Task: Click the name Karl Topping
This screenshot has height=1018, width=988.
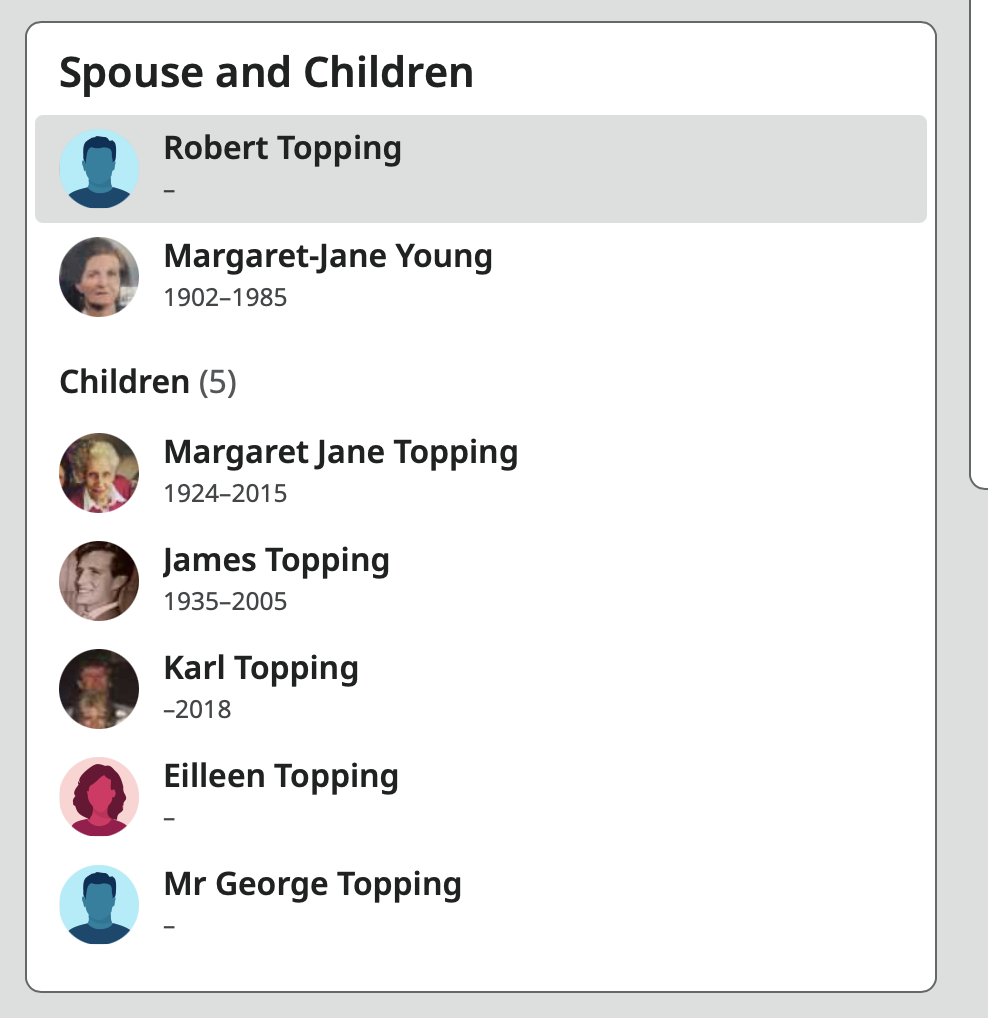Action: coord(261,668)
